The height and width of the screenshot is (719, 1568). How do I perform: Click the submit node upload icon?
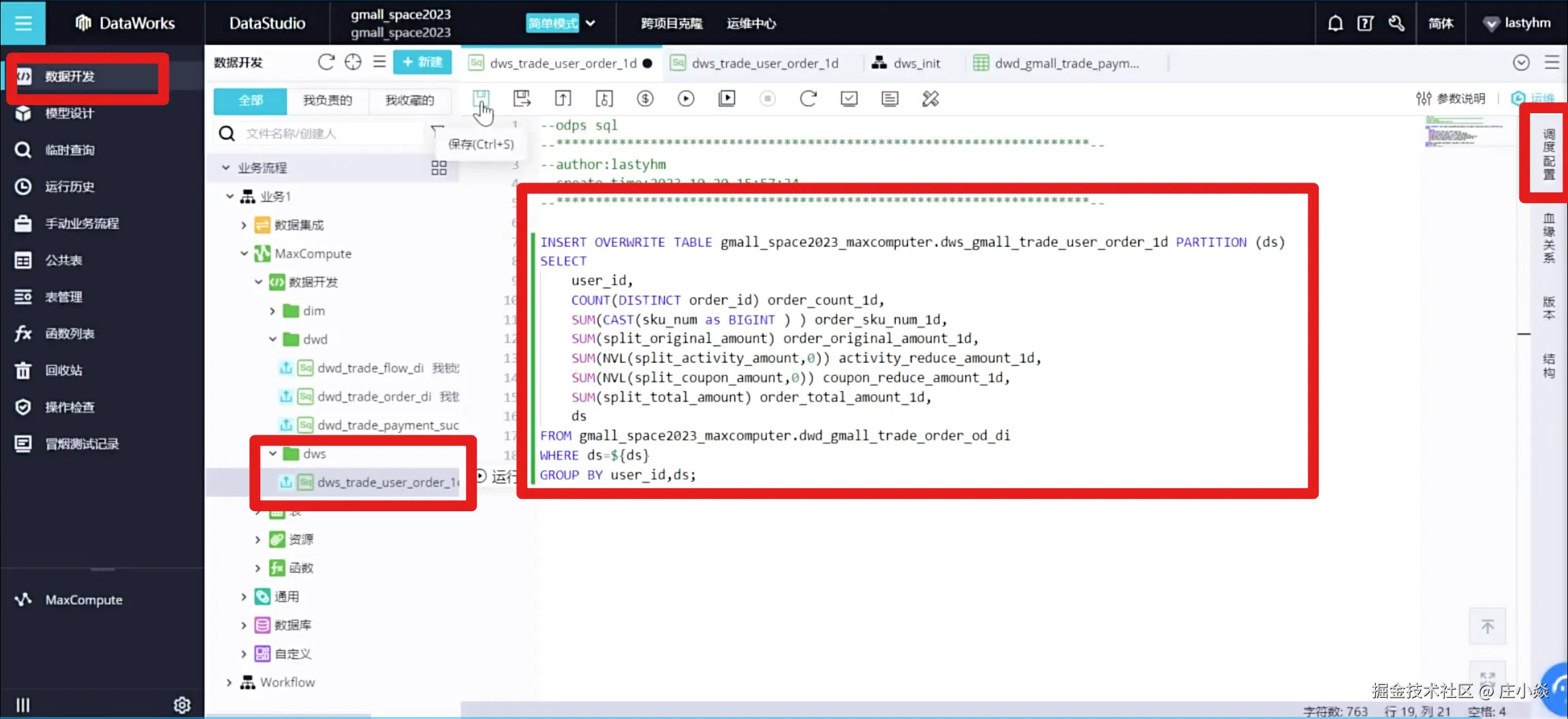click(563, 99)
